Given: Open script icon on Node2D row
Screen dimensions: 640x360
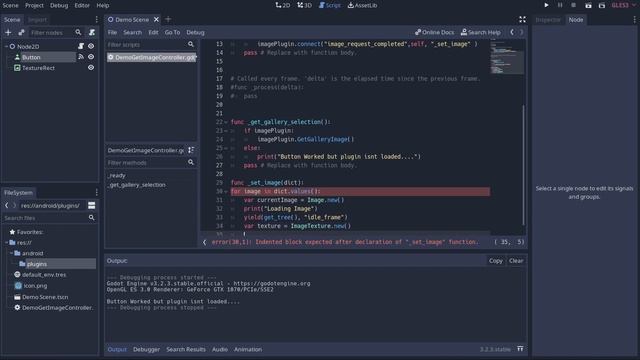Looking at the screenshot, I should [81, 46].
